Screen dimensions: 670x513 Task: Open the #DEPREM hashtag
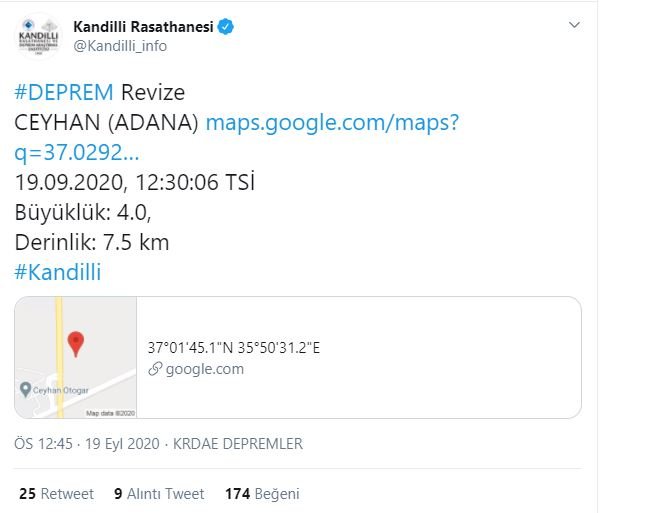pos(64,92)
